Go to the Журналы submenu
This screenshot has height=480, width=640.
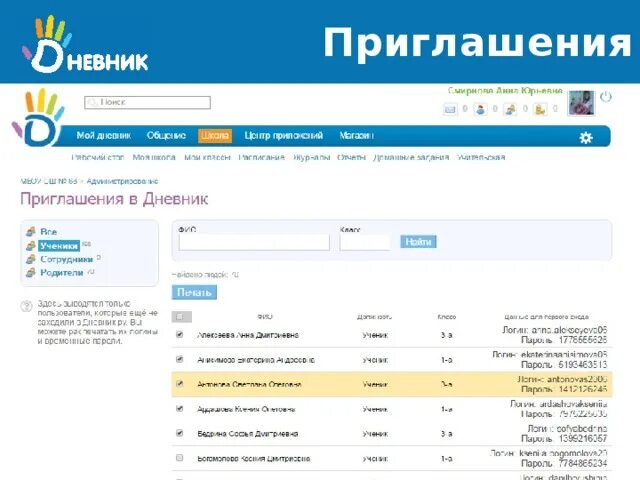coord(311,157)
